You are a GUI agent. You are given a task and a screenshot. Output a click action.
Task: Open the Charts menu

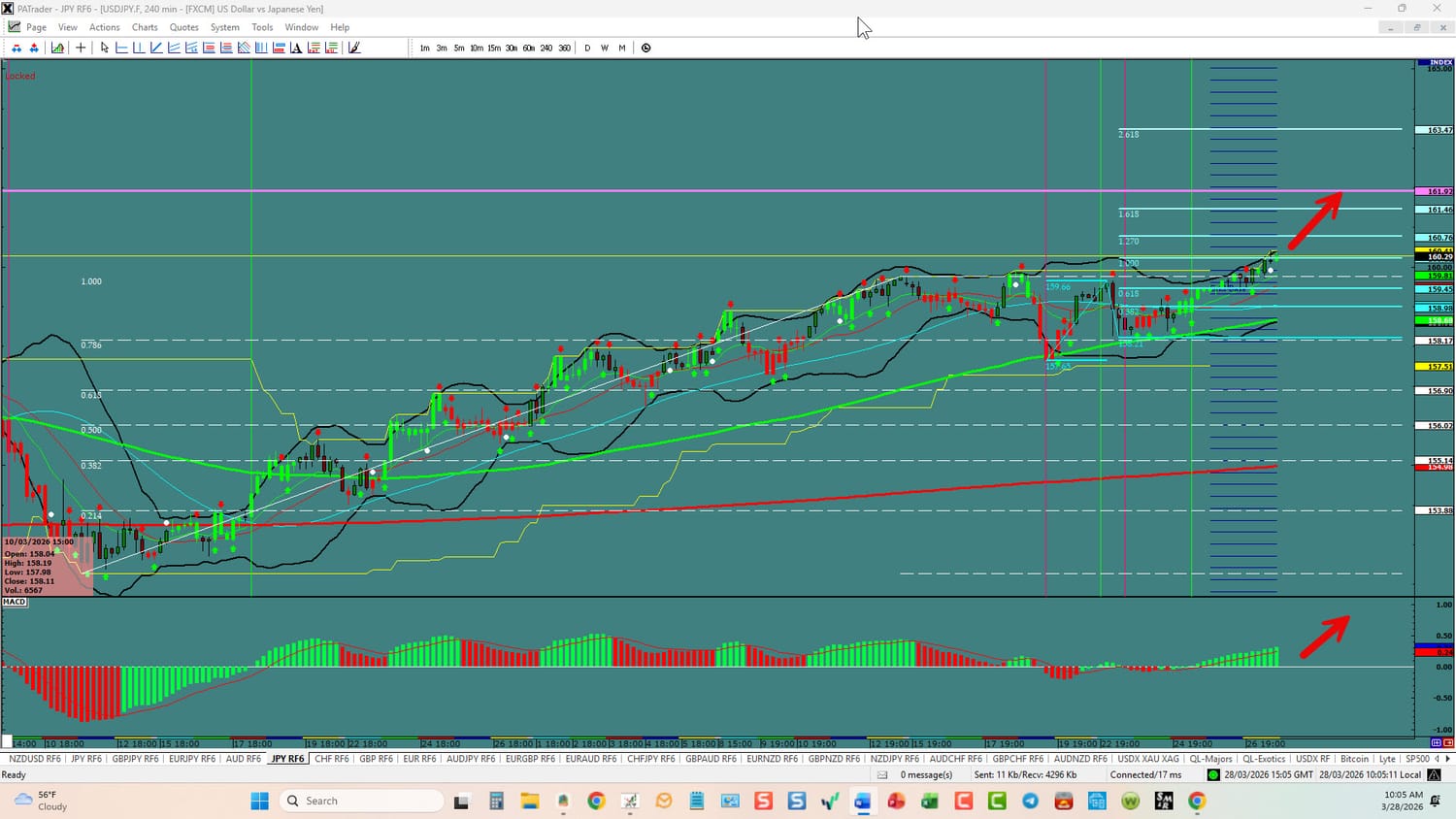pyautogui.click(x=145, y=27)
